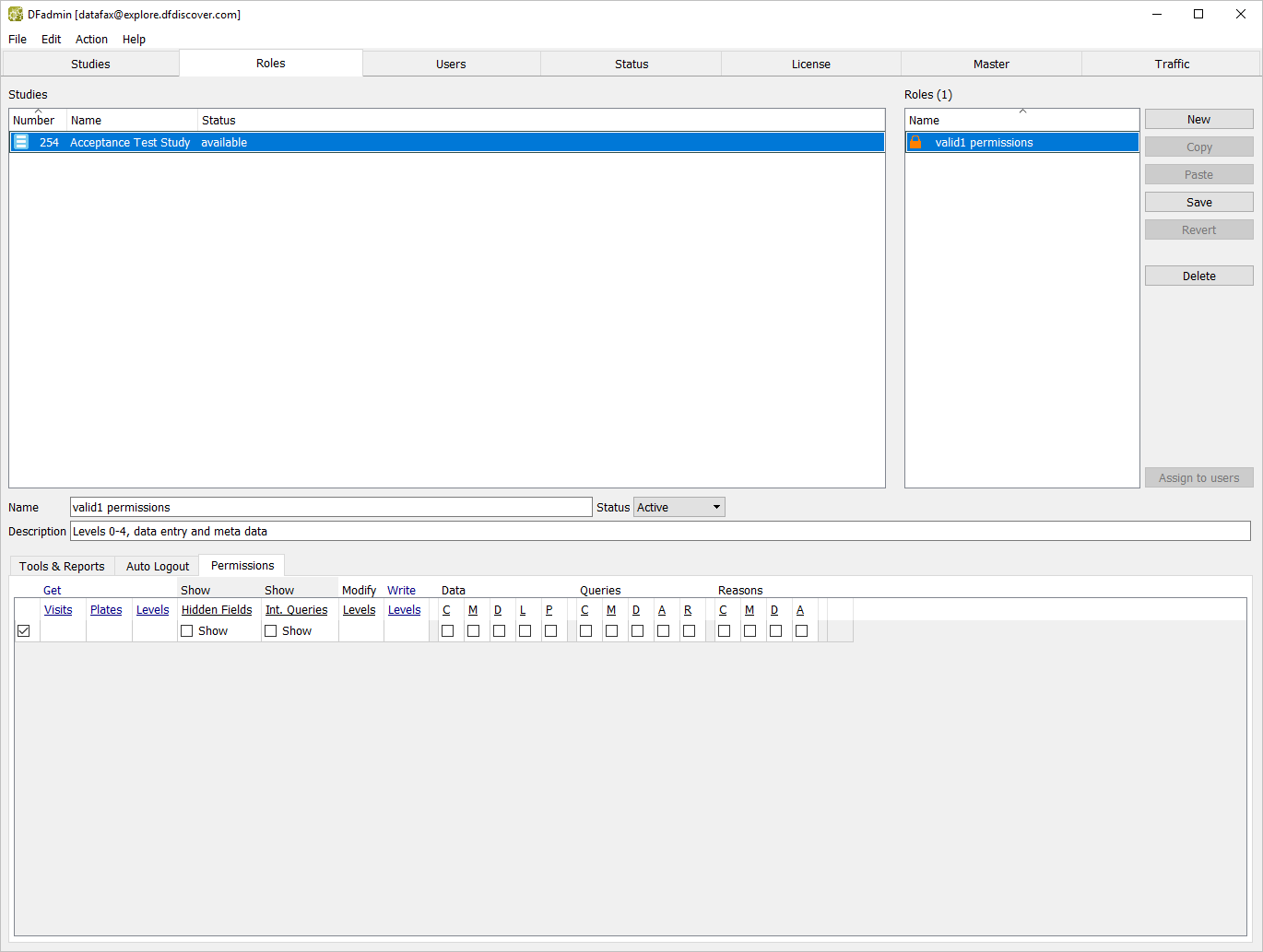Switch to the Users tab
Image resolution: width=1263 pixels, height=952 pixels.
(451, 65)
